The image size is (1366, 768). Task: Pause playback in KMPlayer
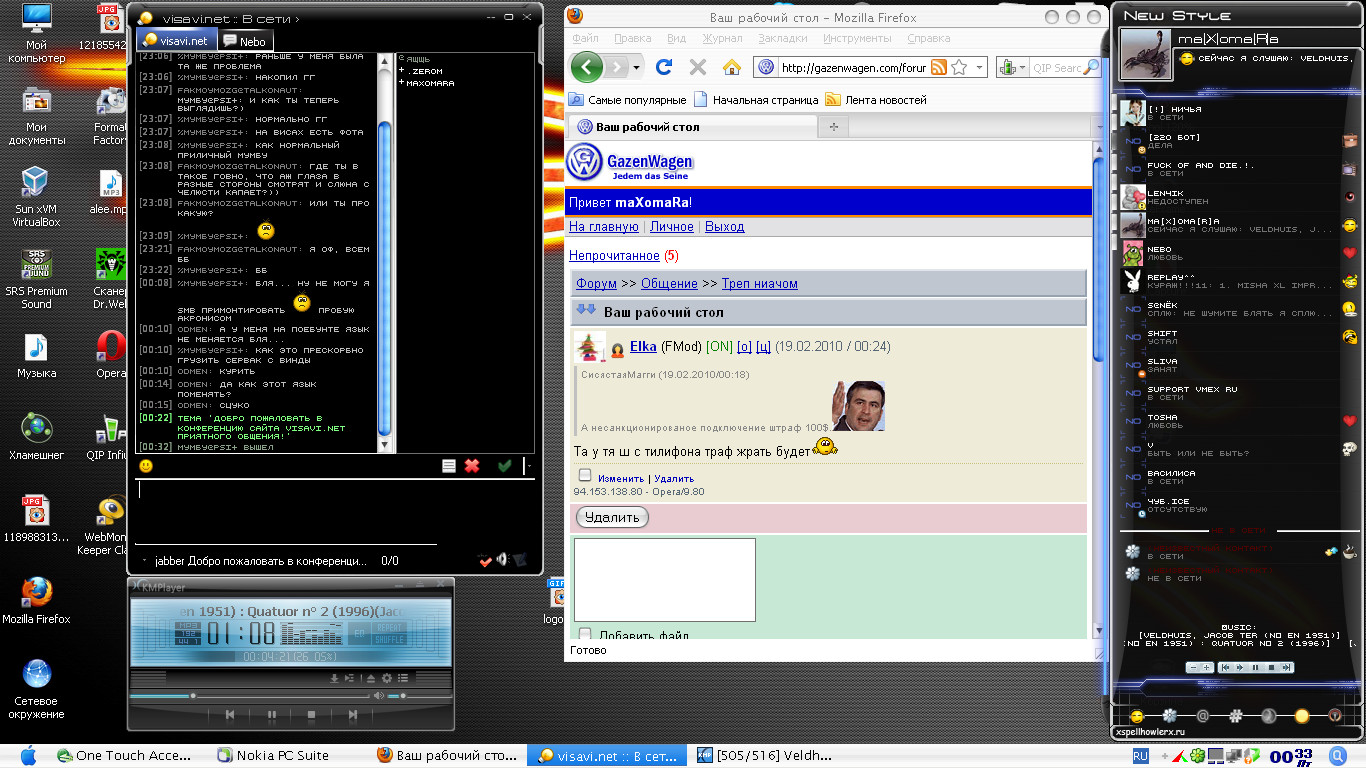click(x=272, y=715)
